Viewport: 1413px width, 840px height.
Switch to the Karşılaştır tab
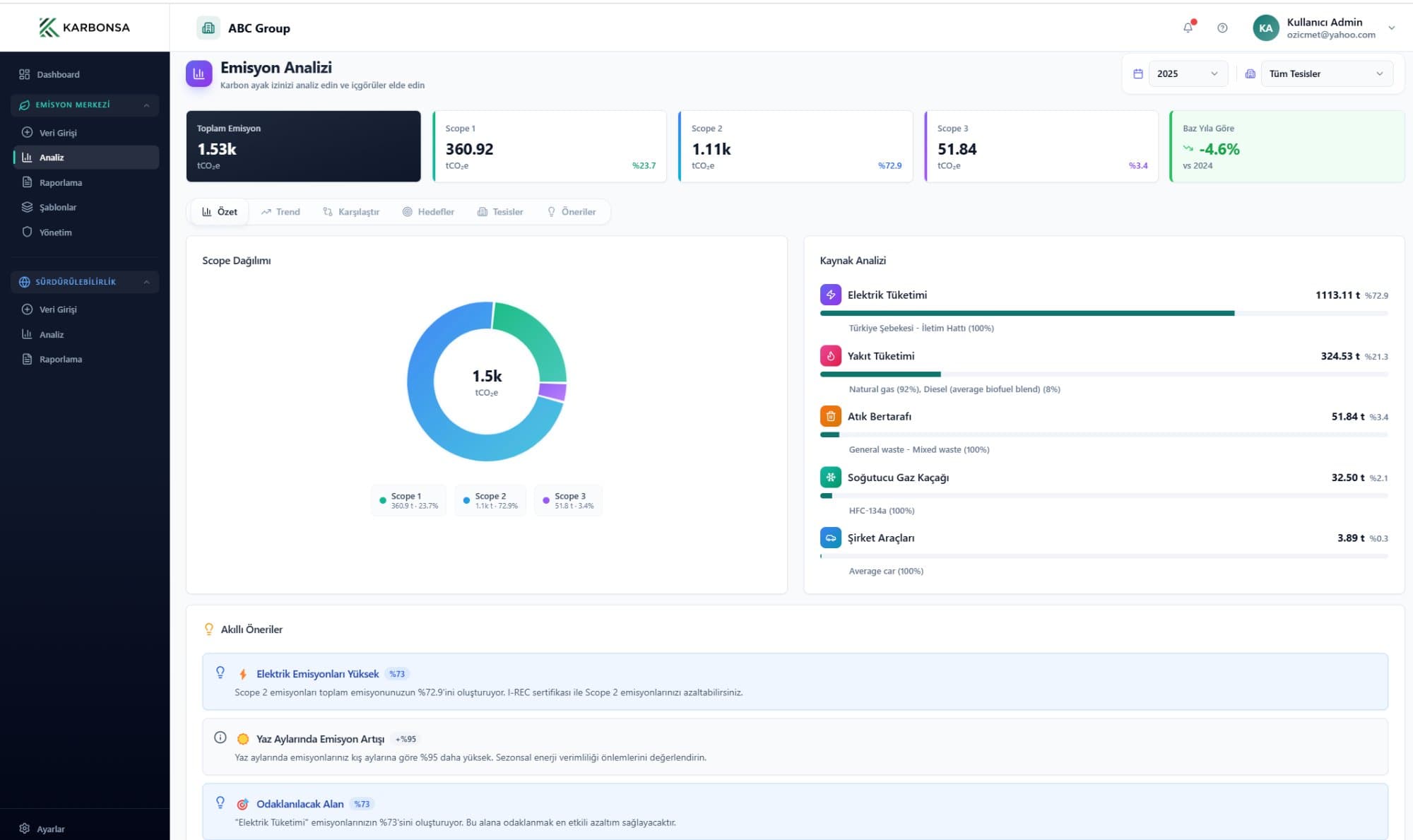[x=351, y=212]
